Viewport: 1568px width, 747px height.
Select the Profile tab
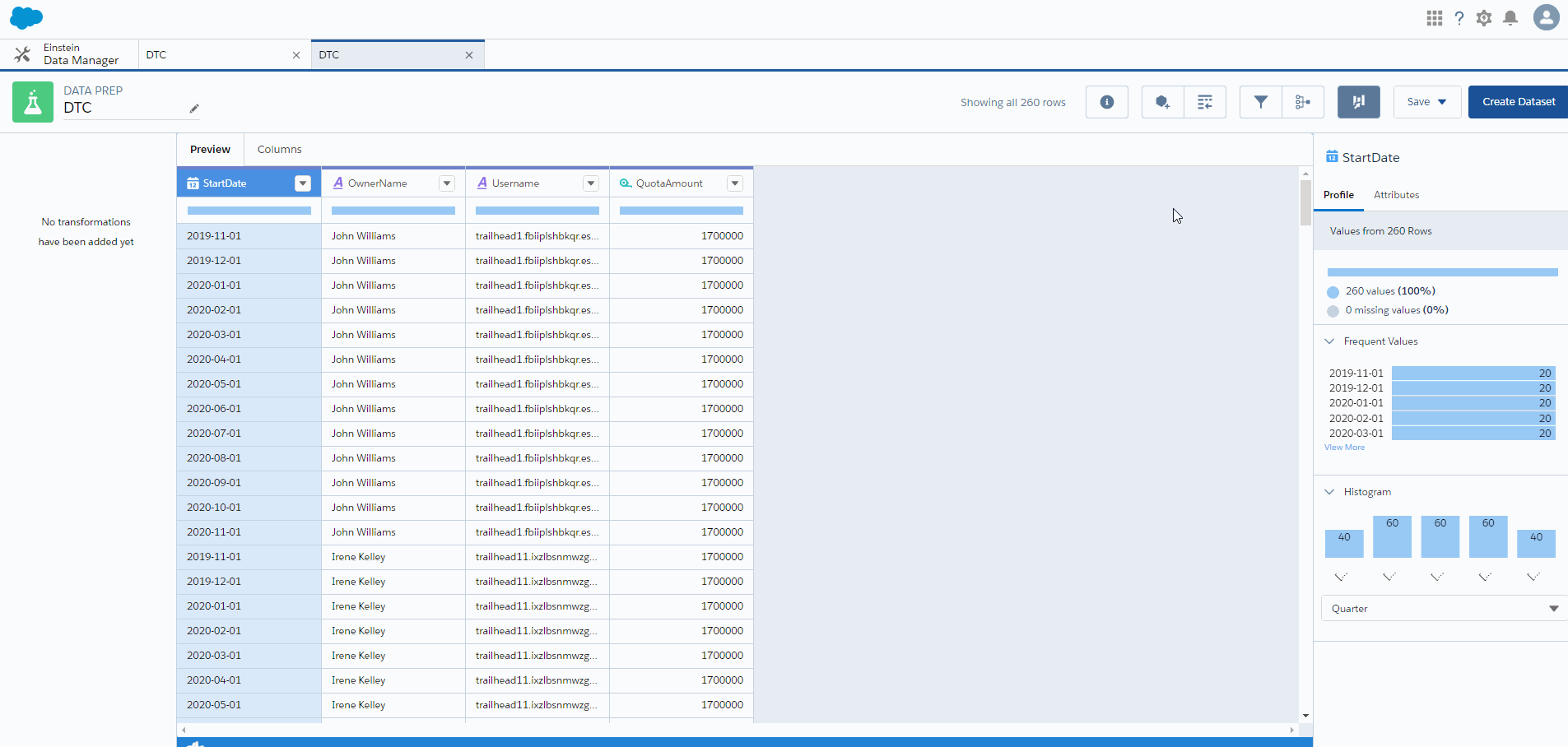1338,195
